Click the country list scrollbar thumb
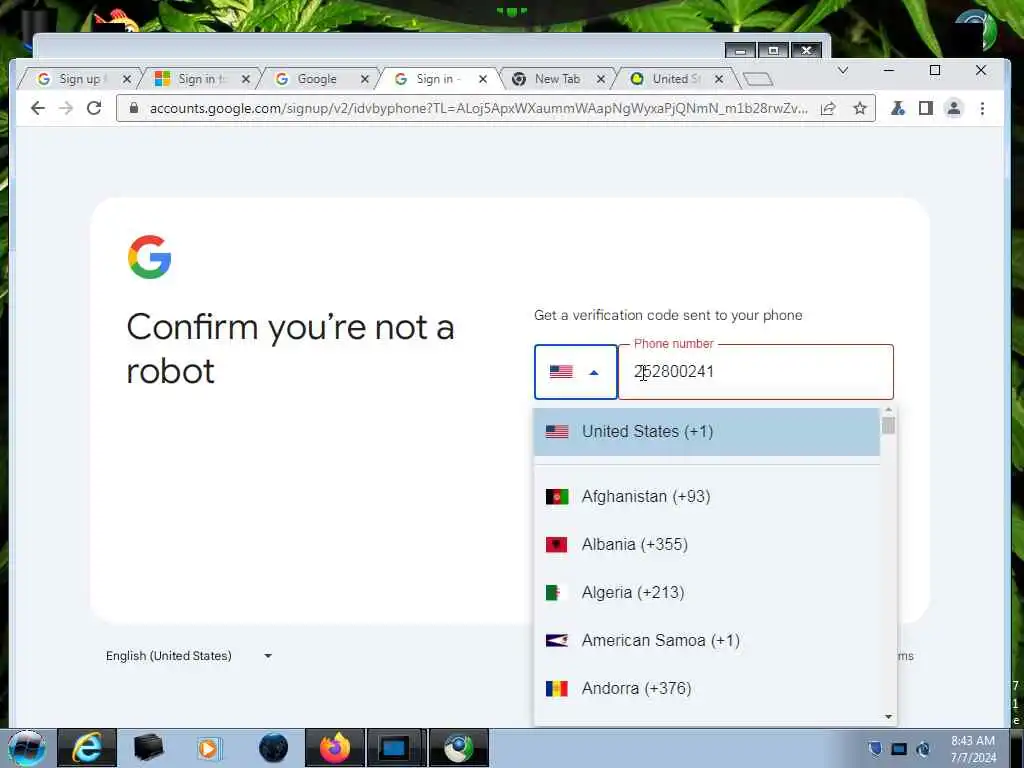Screen dimensions: 1024x768 point(888,425)
